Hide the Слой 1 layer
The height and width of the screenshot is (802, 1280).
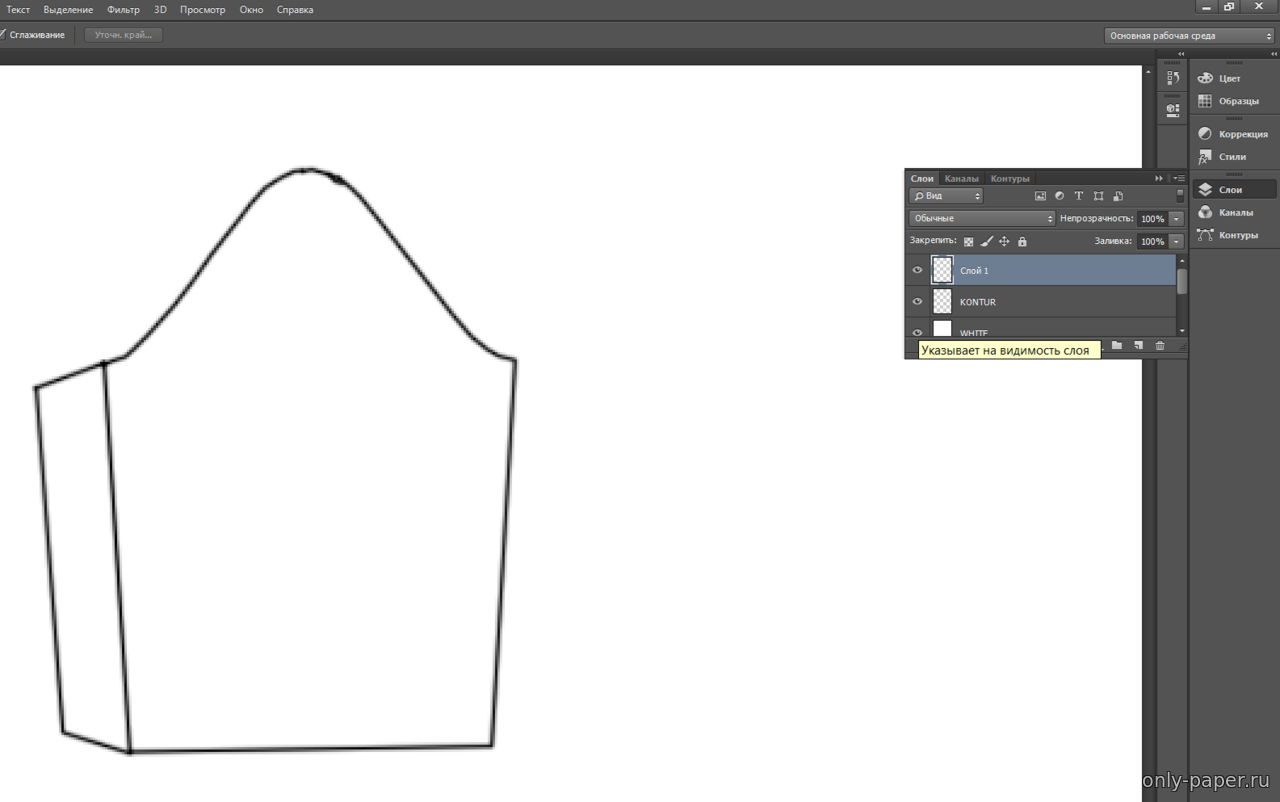click(x=917, y=270)
